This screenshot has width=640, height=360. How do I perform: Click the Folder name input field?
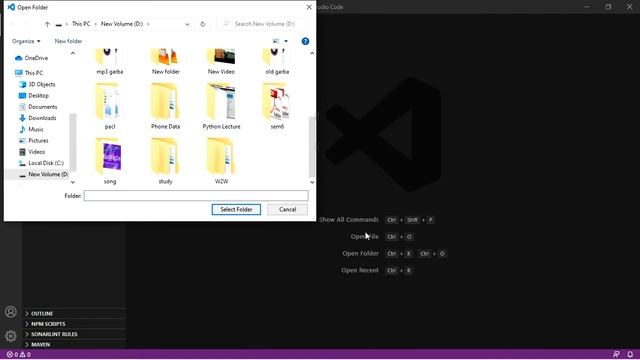[196, 196]
